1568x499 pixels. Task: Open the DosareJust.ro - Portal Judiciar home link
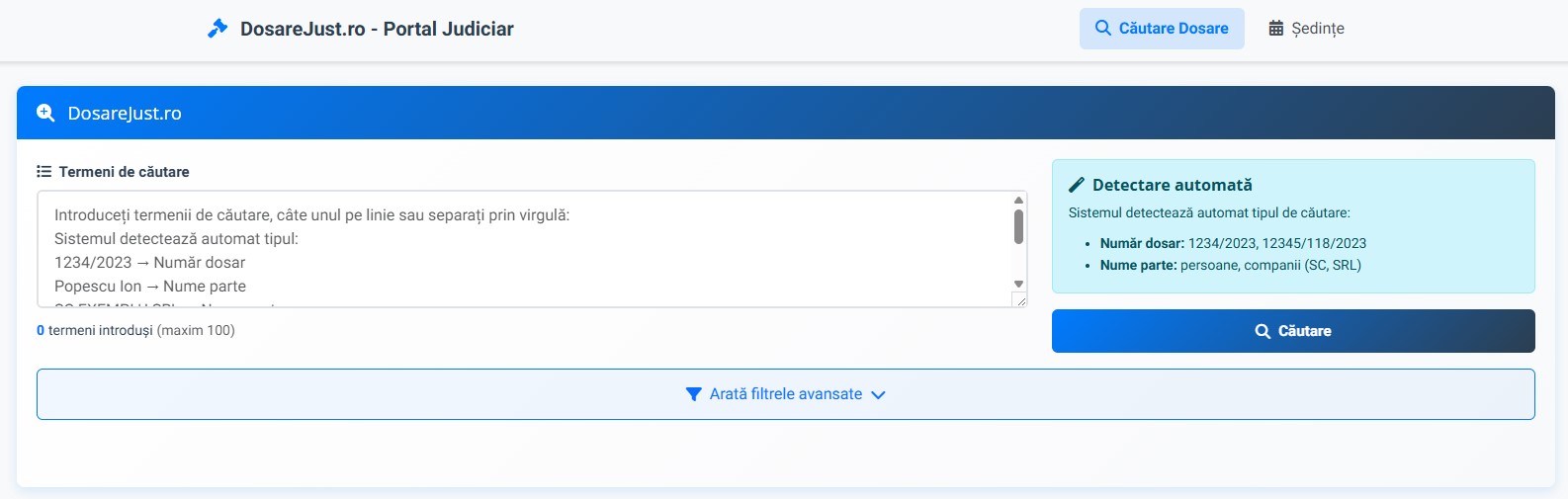[x=377, y=30]
